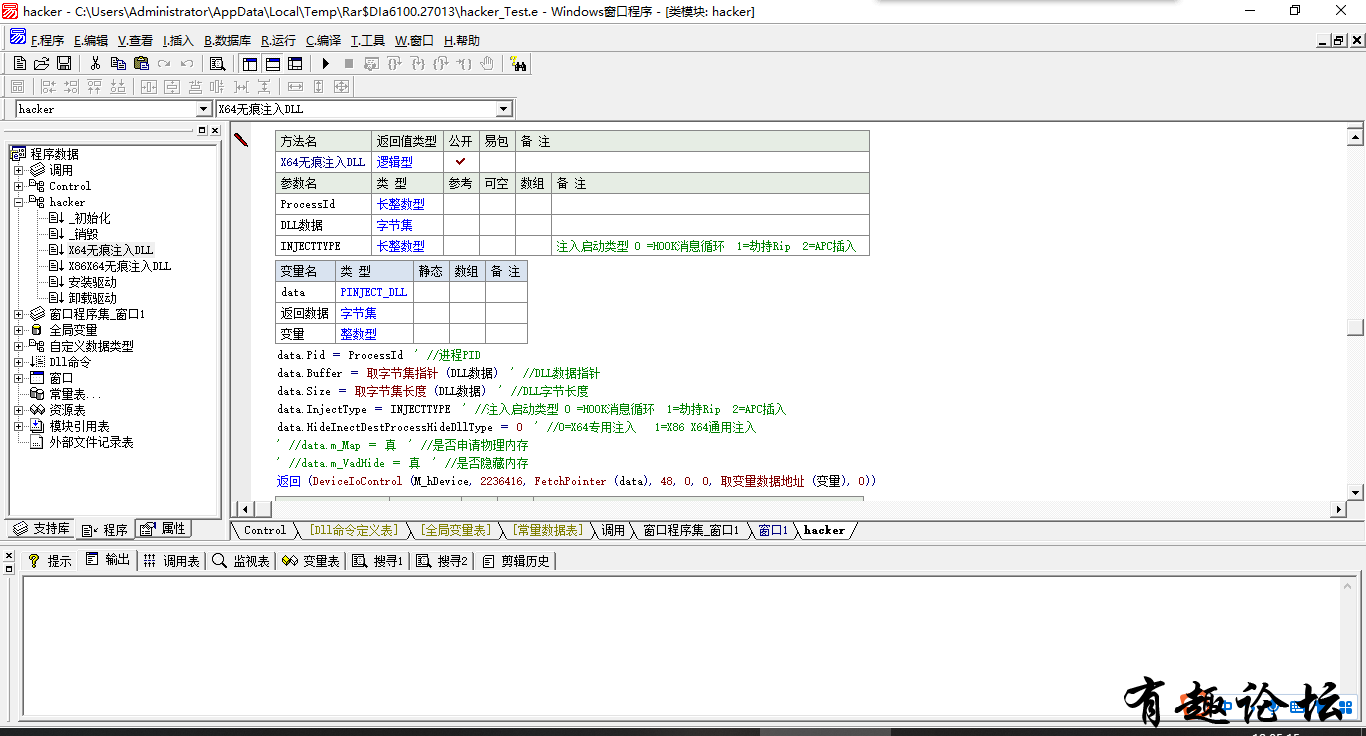Run the program with the play icon
The height and width of the screenshot is (736, 1366).
tap(326, 64)
